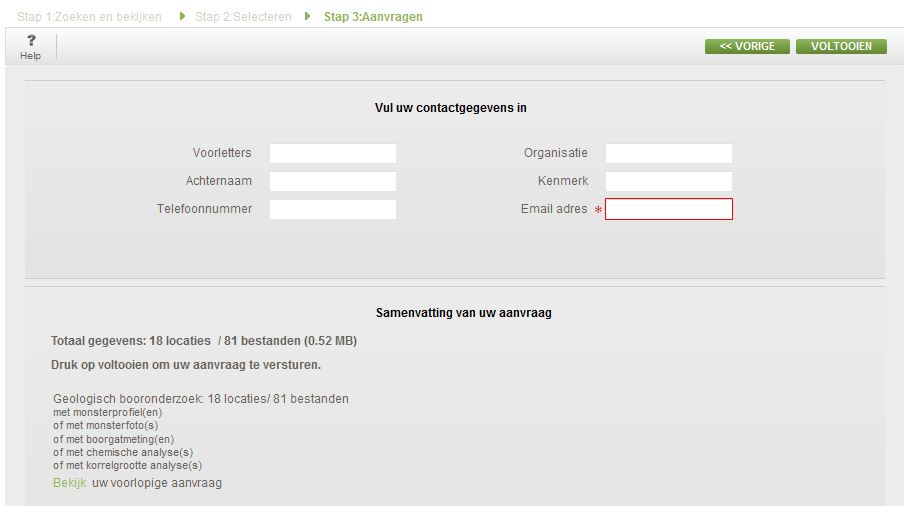Go back with the << VORIGE button
Screen dimensions: 921x506
tap(747, 46)
